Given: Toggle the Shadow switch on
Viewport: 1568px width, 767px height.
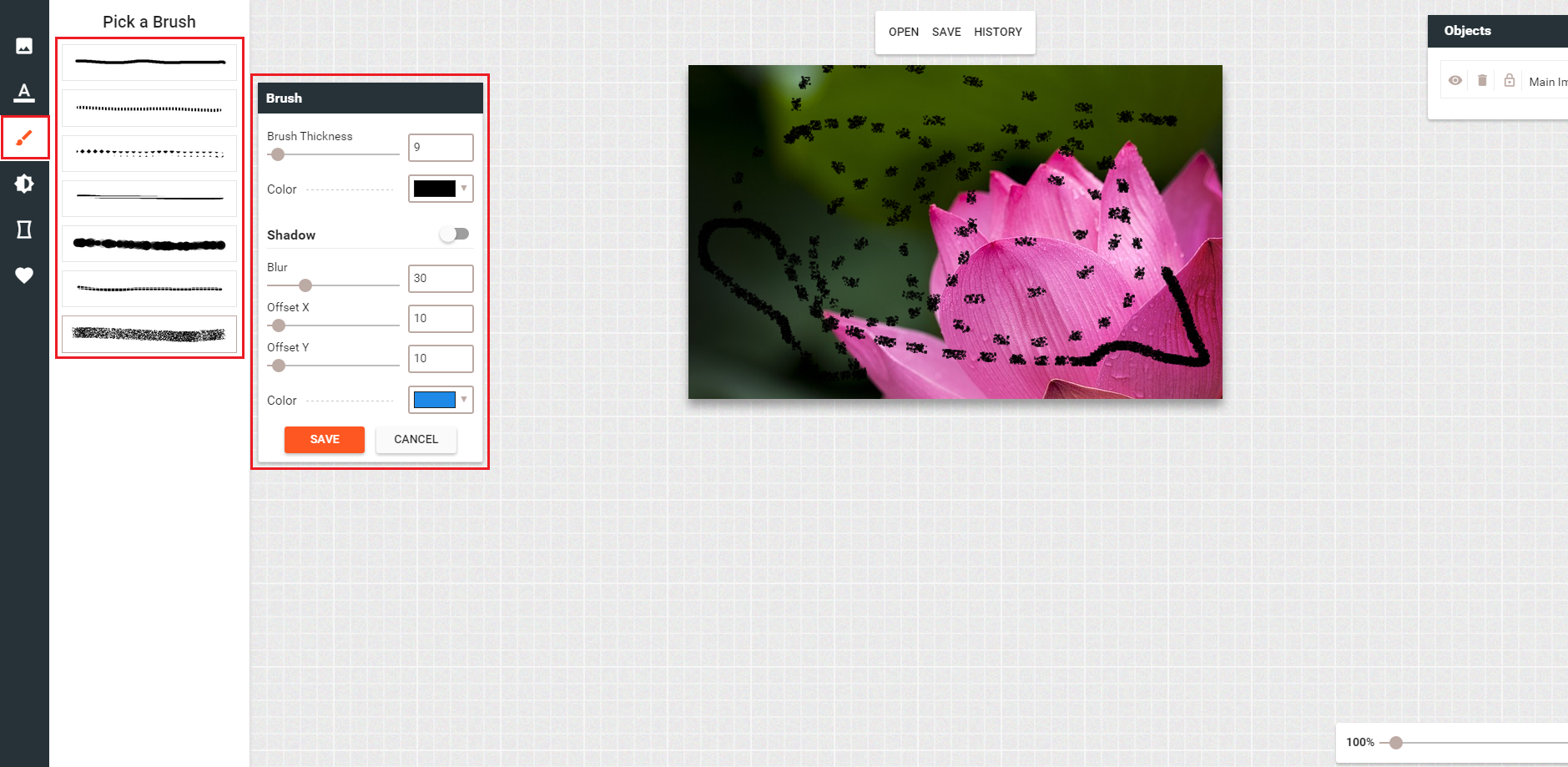Looking at the screenshot, I should 455,235.
